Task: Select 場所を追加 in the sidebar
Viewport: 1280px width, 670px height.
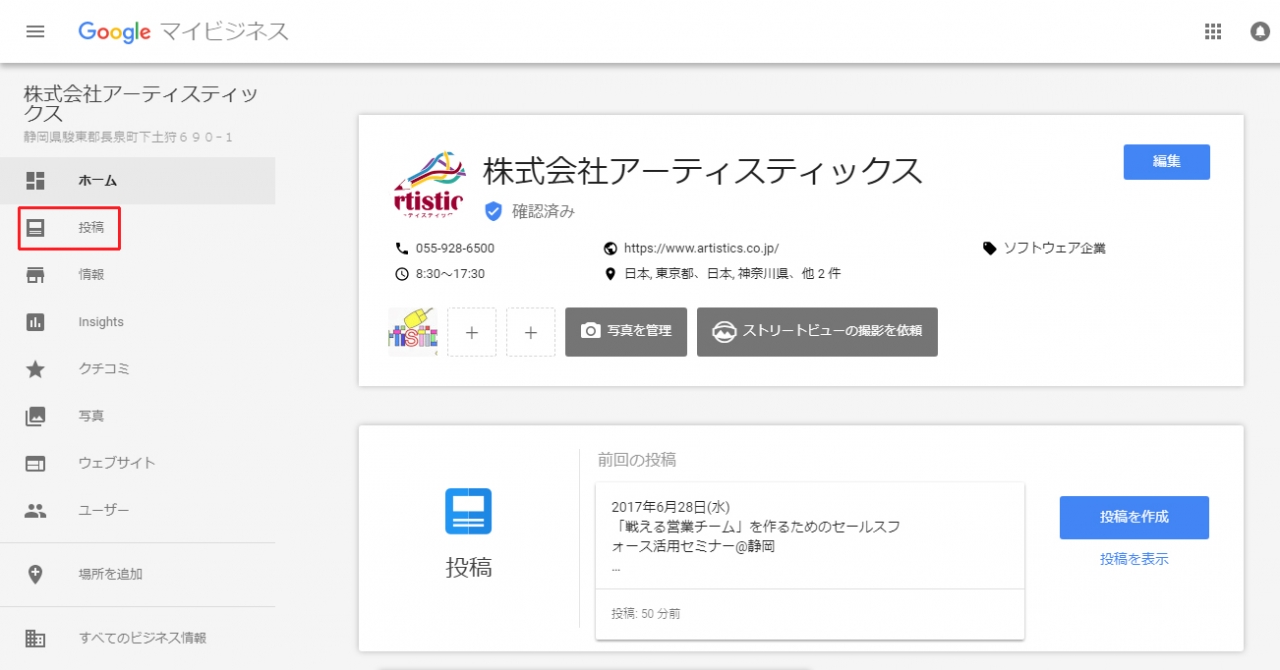Action: [x=137, y=574]
